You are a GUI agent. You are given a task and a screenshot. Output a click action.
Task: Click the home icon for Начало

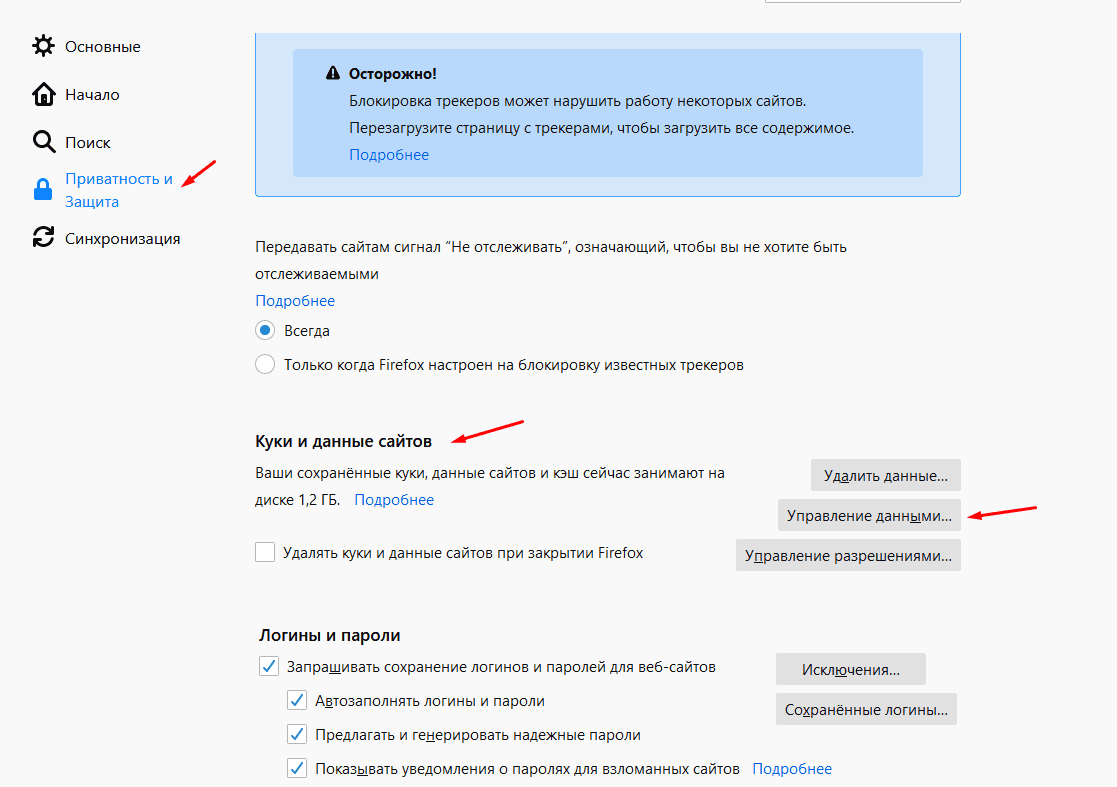click(43, 94)
